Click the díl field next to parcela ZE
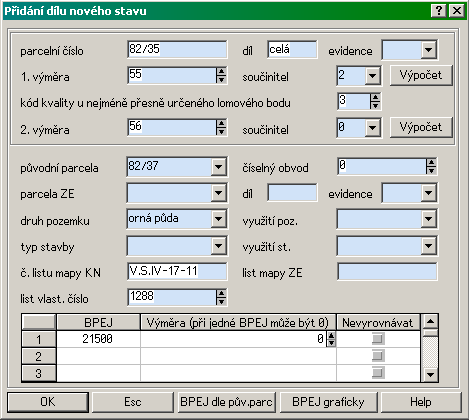The width and height of the screenshot is (469, 420). 292,193
